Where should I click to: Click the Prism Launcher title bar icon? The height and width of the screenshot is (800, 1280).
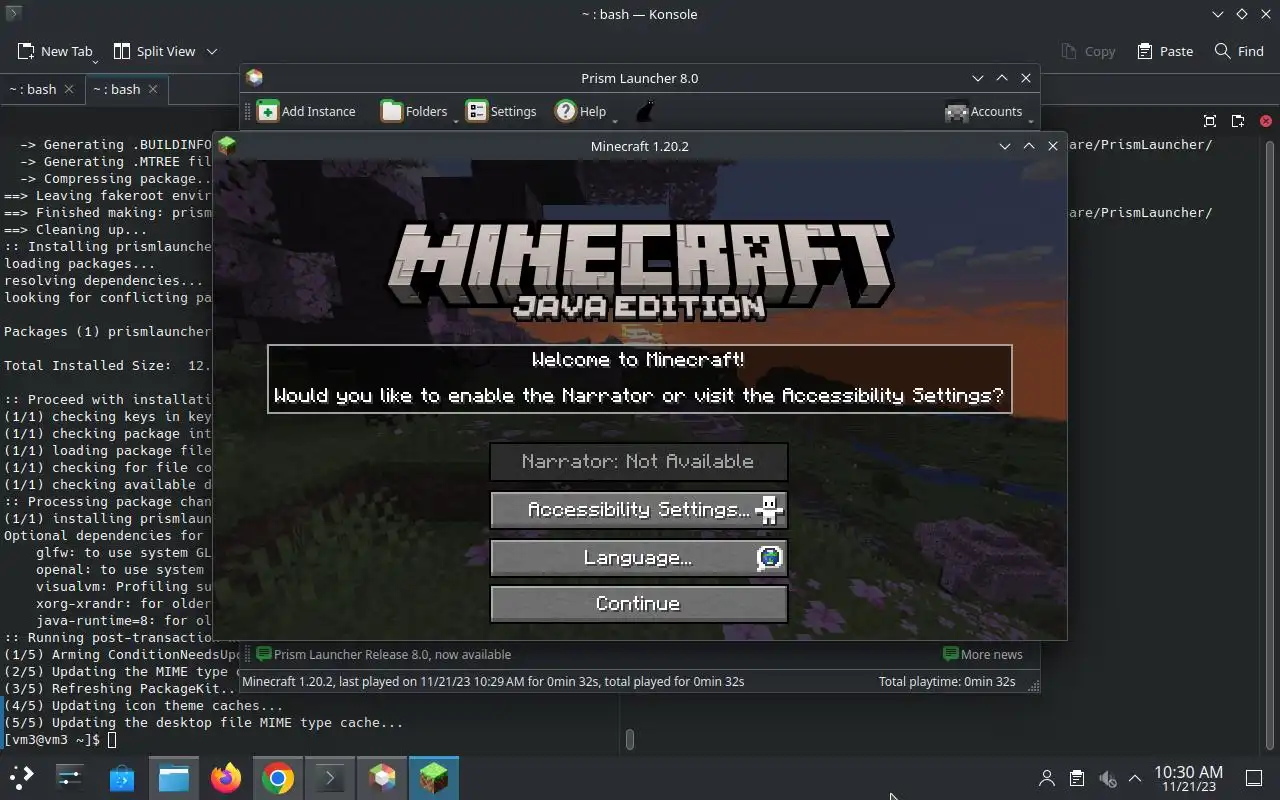254,78
